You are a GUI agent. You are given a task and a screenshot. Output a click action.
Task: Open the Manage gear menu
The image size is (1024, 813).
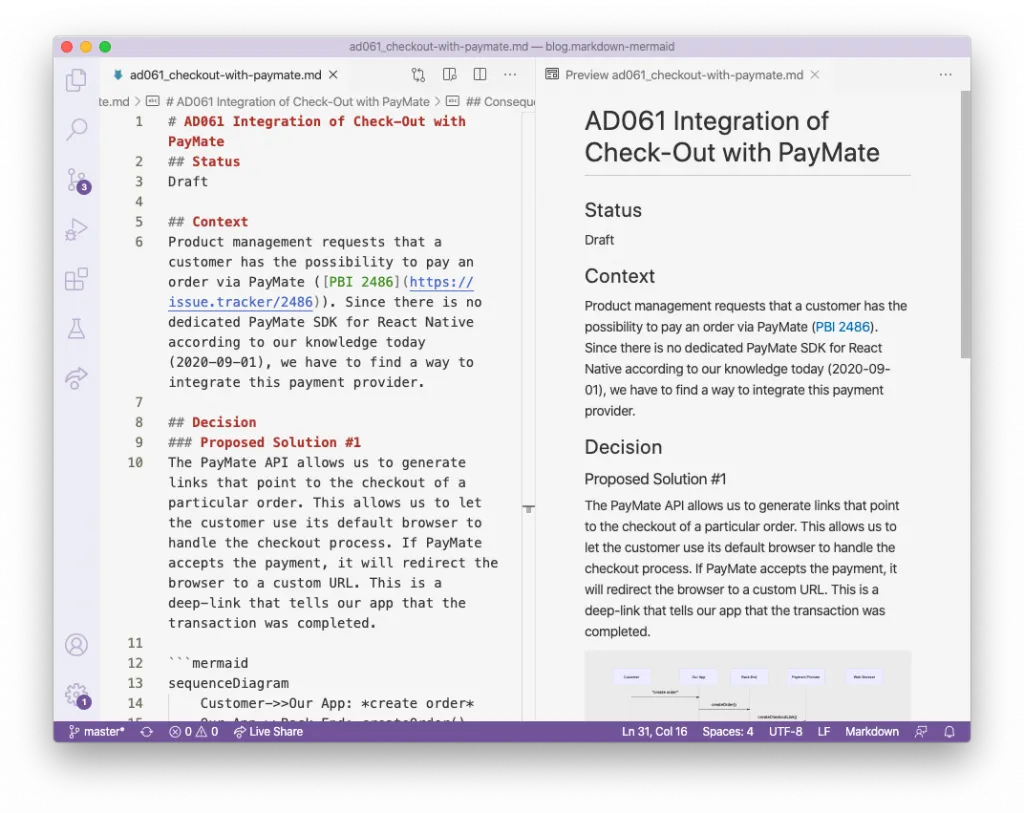point(77,695)
